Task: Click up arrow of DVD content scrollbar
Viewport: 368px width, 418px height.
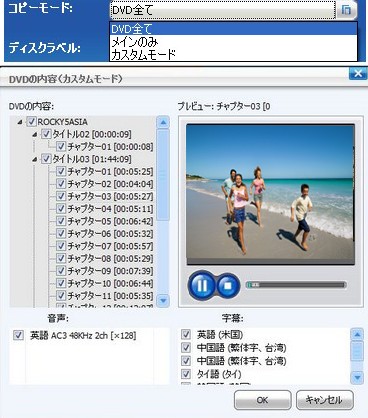Action: [163, 122]
